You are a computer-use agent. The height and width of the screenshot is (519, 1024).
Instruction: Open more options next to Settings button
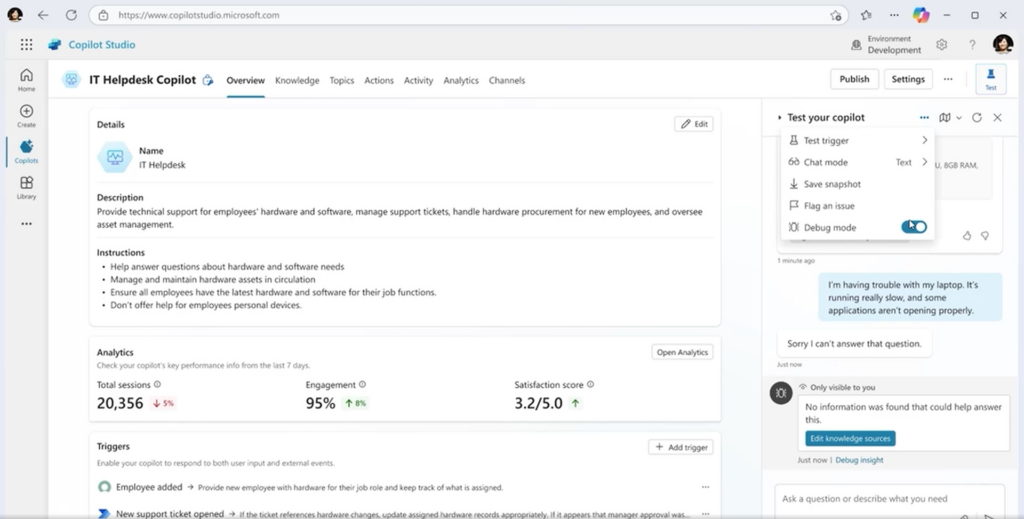click(x=948, y=80)
